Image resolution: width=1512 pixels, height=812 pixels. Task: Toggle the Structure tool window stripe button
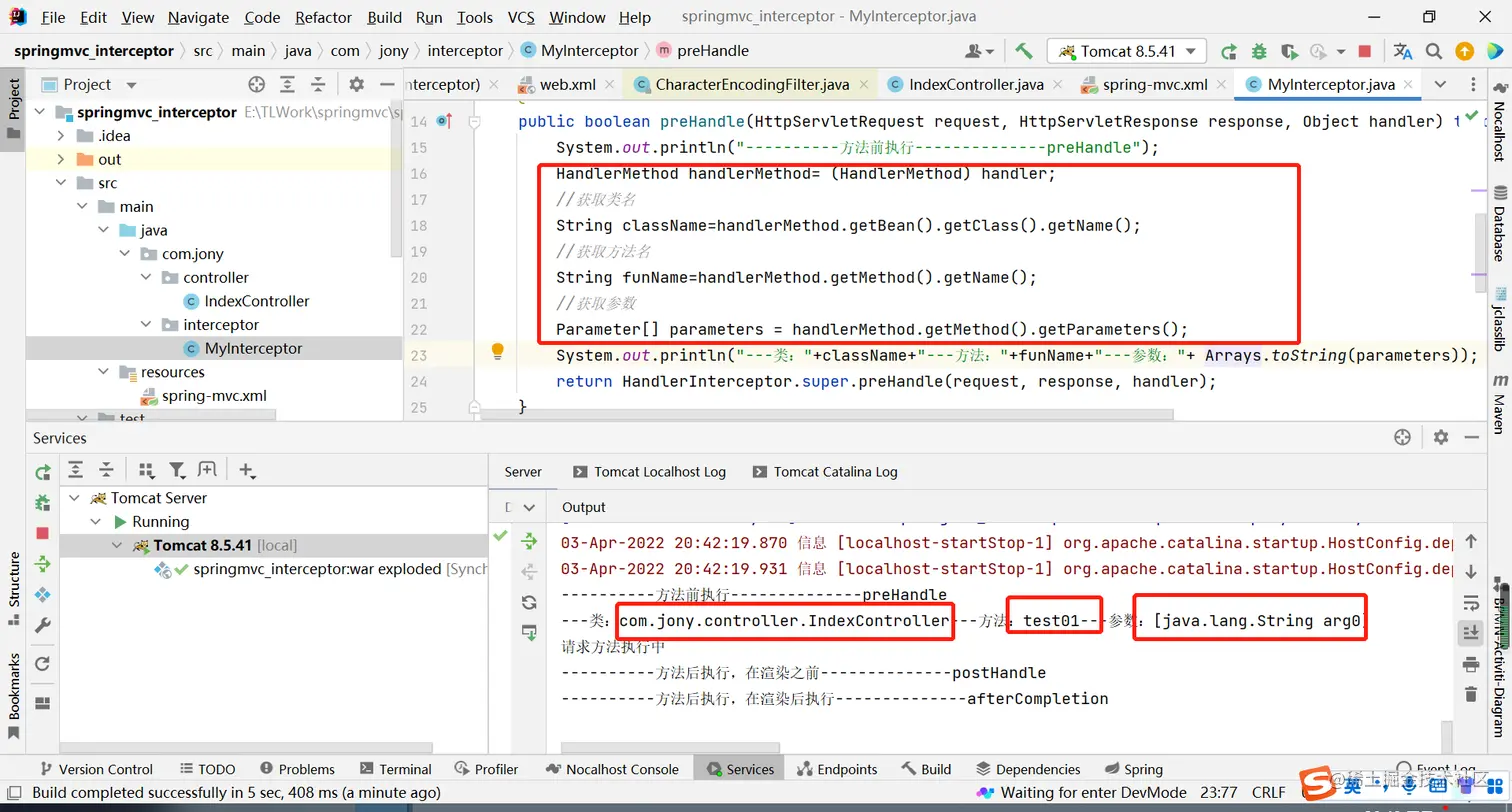coord(14,588)
